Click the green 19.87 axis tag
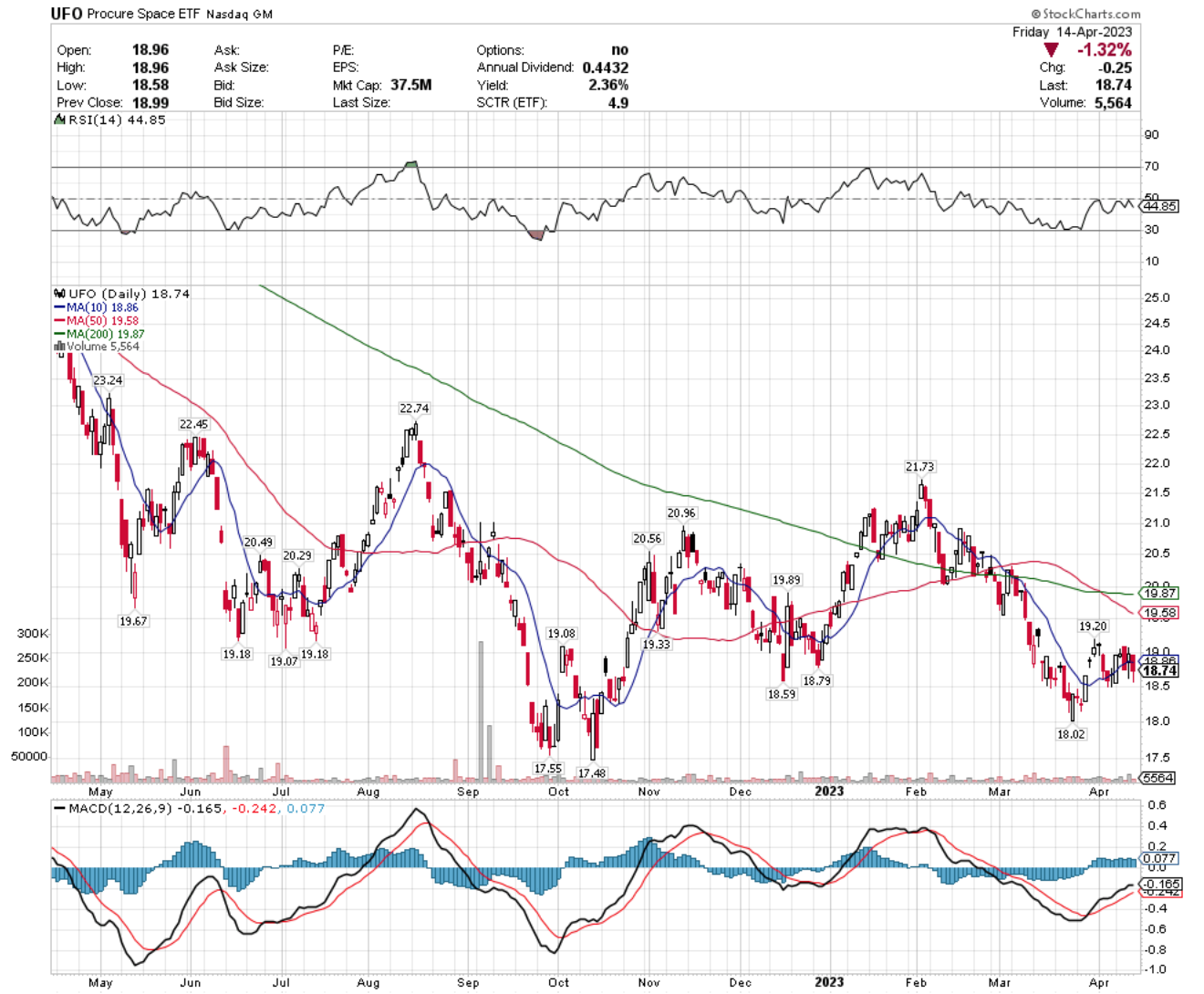 [1159, 593]
